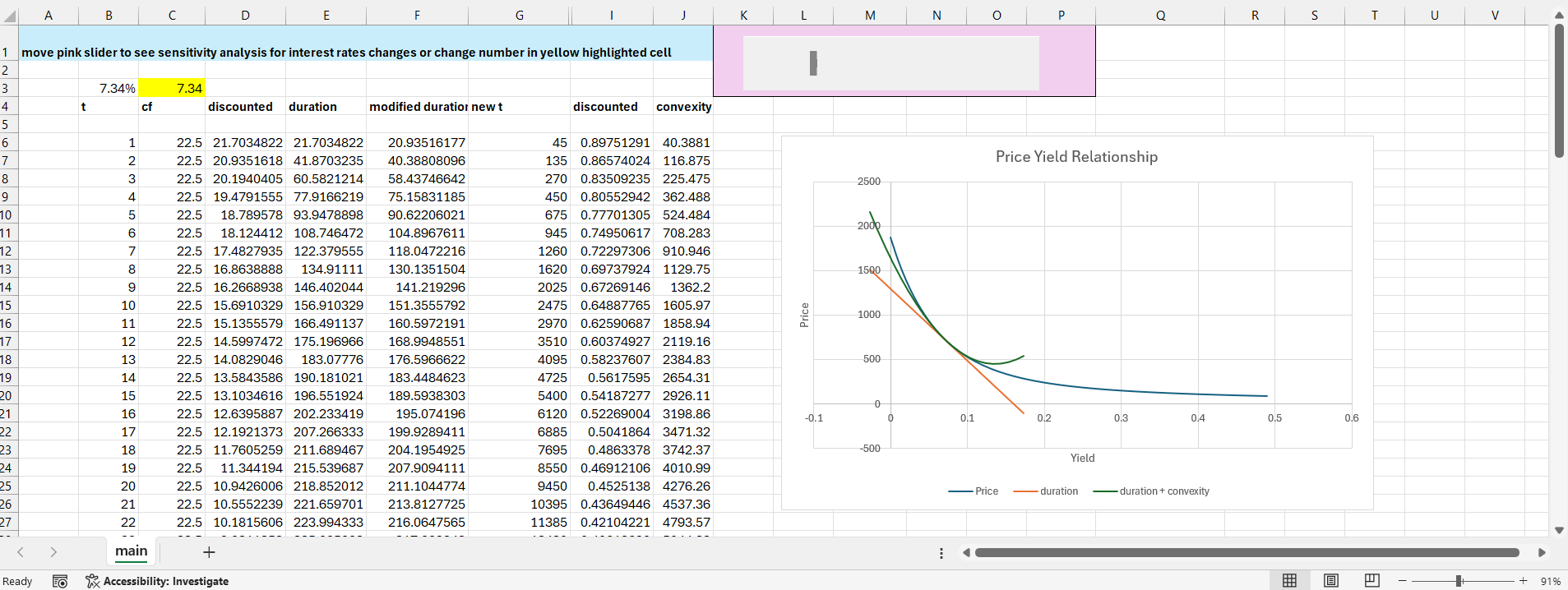Image resolution: width=1568 pixels, height=590 pixels.
Task: Click the macro recording icon in status bar
Action: pos(60,581)
